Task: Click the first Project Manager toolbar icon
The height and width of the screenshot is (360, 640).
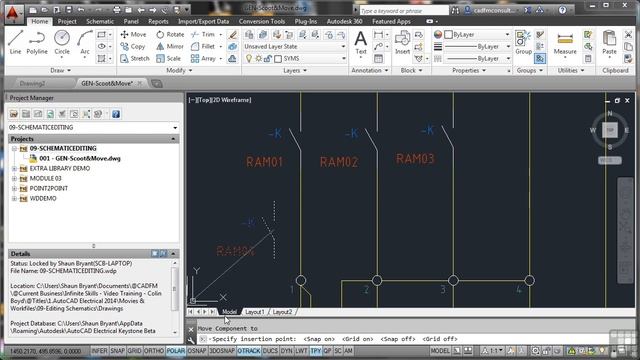Action: point(14,114)
